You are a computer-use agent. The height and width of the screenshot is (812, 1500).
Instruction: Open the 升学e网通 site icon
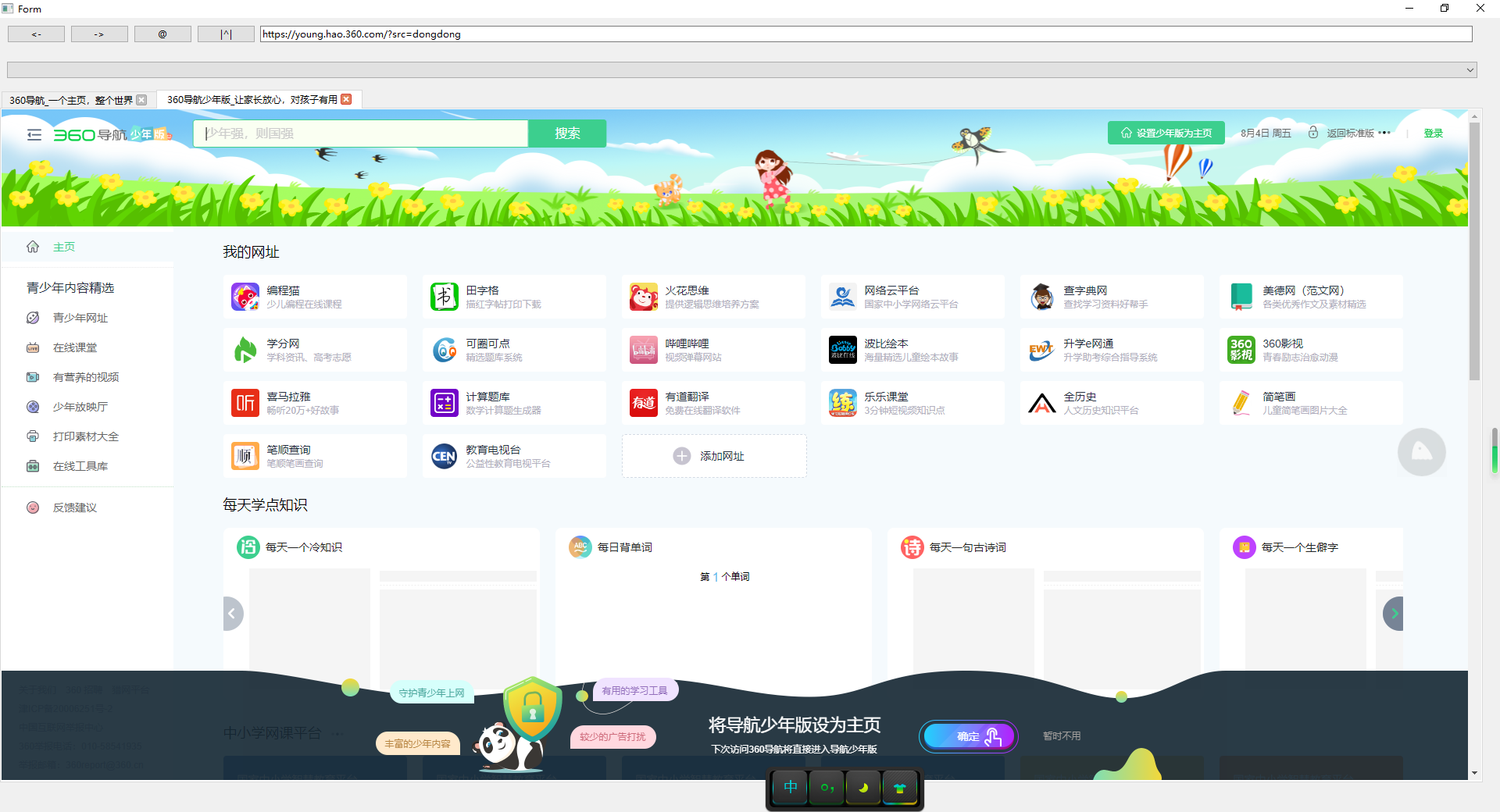pyautogui.click(x=1042, y=350)
